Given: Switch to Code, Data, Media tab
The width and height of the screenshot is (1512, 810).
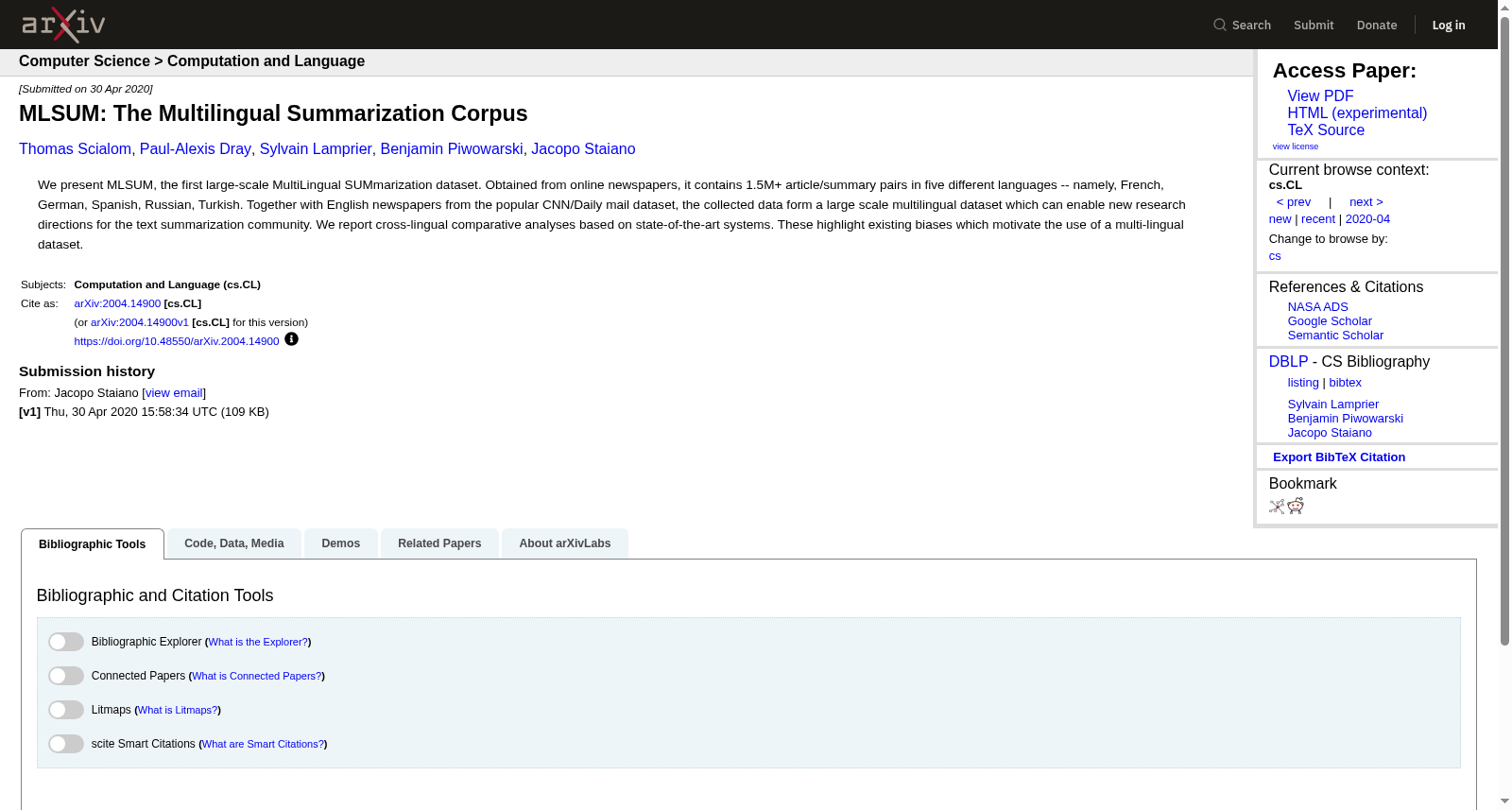Looking at the screenshot, I should [x=234, y=543].
